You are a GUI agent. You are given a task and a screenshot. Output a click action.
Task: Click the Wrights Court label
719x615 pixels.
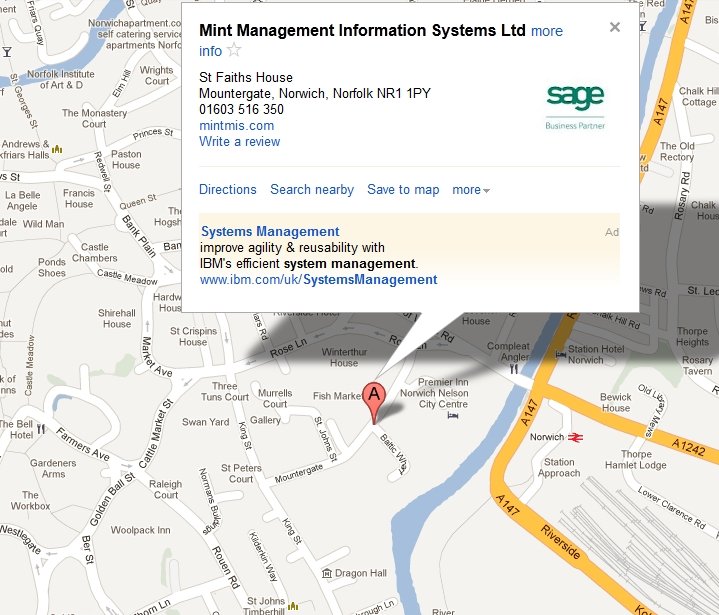coord(156,75)
